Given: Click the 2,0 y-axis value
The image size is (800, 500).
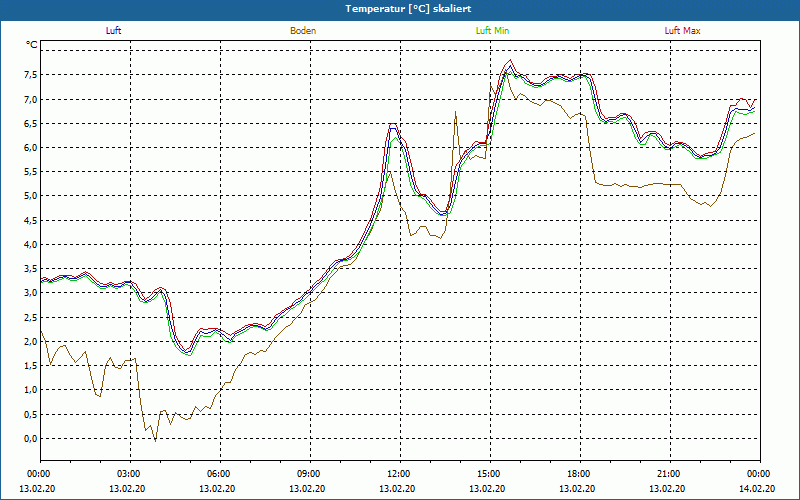Looking at the screenshot, I should pyautogui.click(x=31, y=341).
